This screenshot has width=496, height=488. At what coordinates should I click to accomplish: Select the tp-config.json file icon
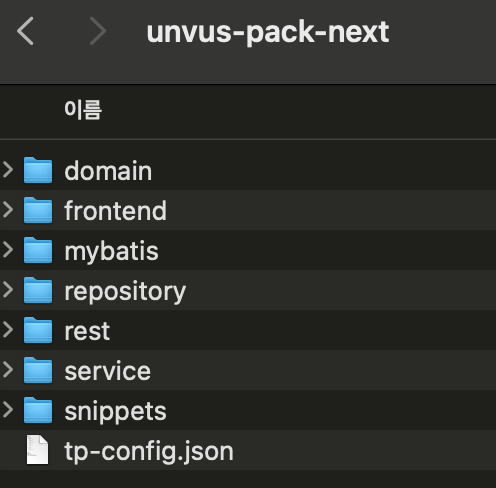(x=37, y=450)
